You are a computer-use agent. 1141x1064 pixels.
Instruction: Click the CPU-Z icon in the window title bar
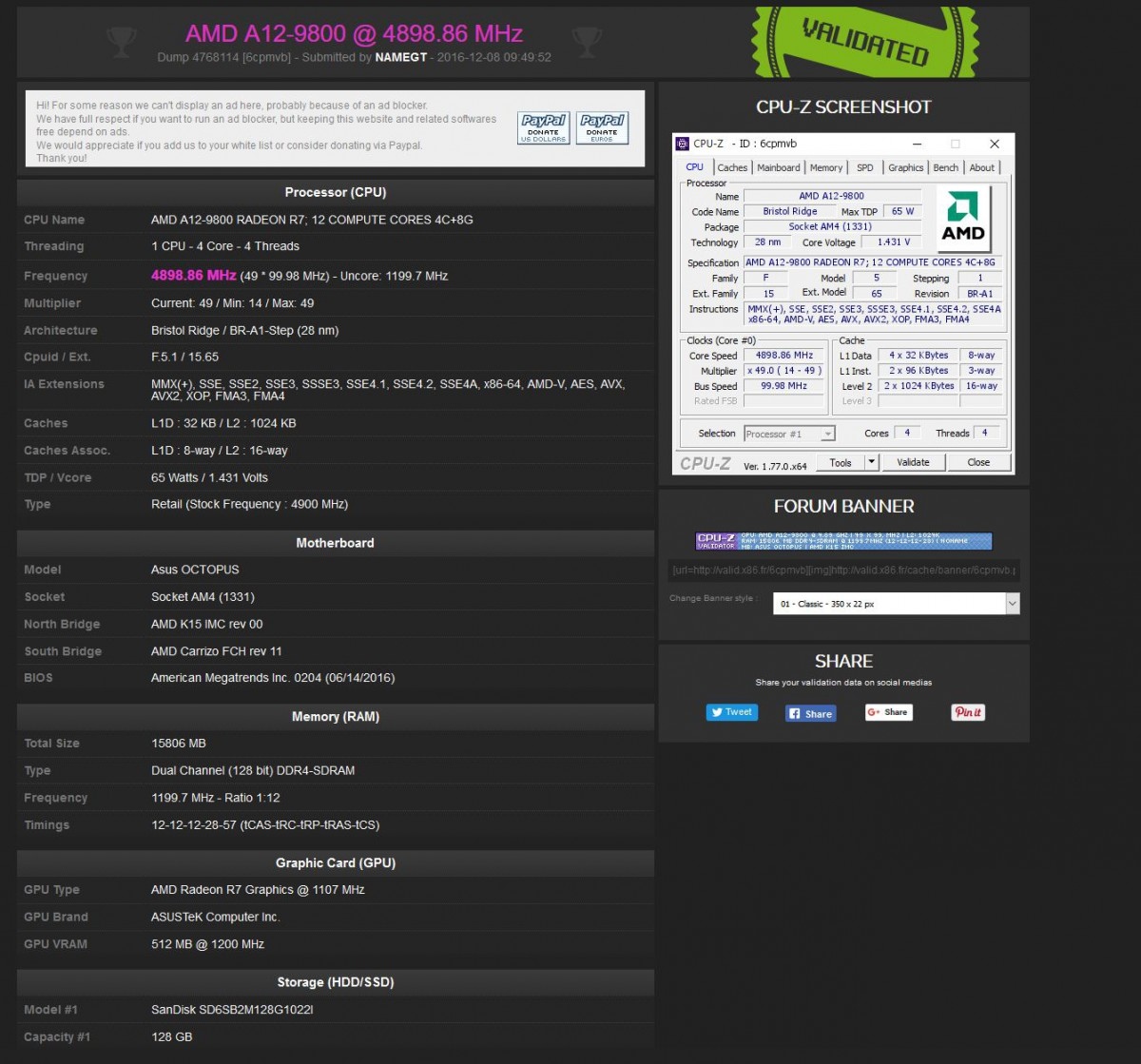pos(681,143)
